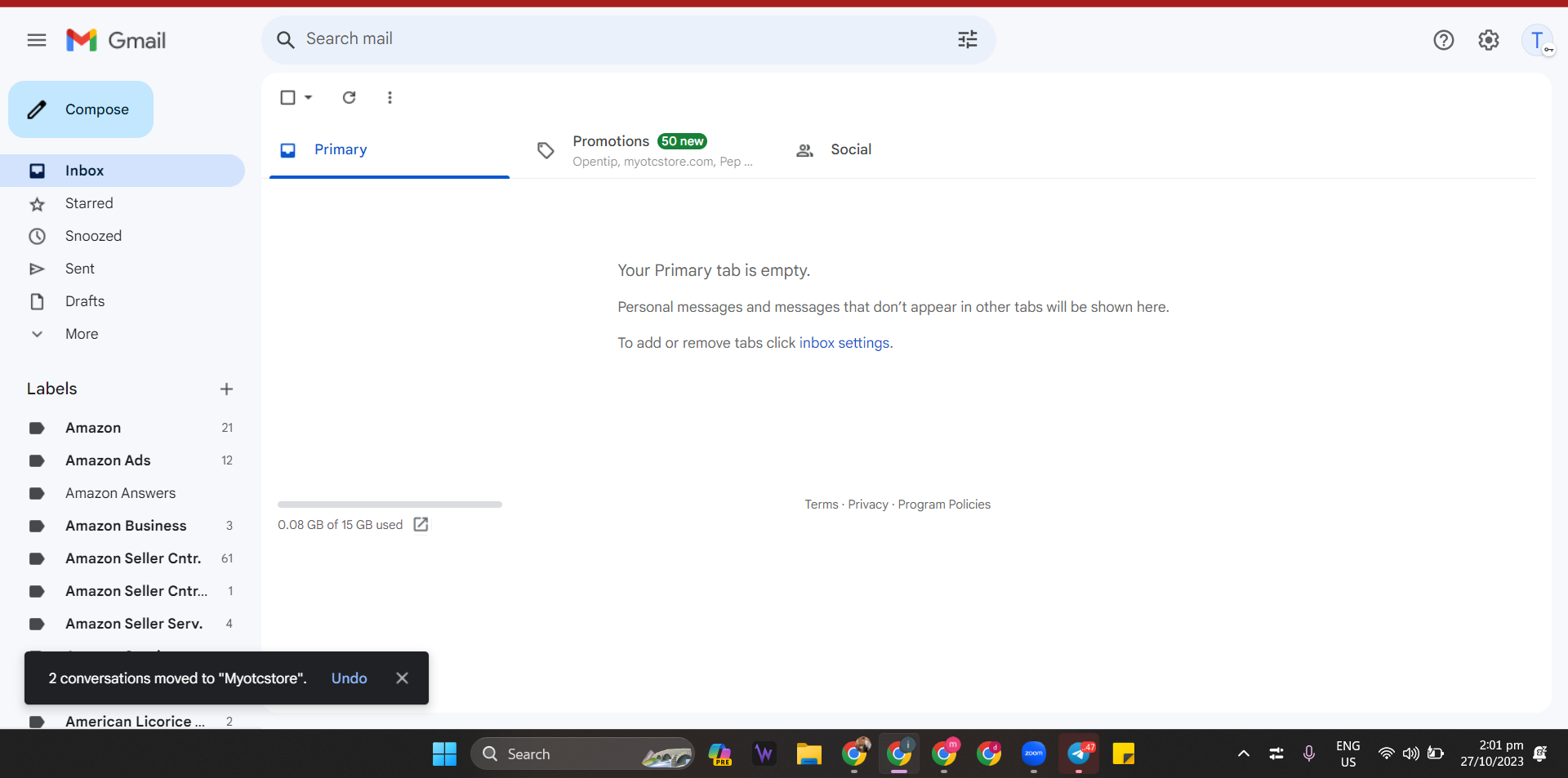Open the Snoozed folder

122,236
